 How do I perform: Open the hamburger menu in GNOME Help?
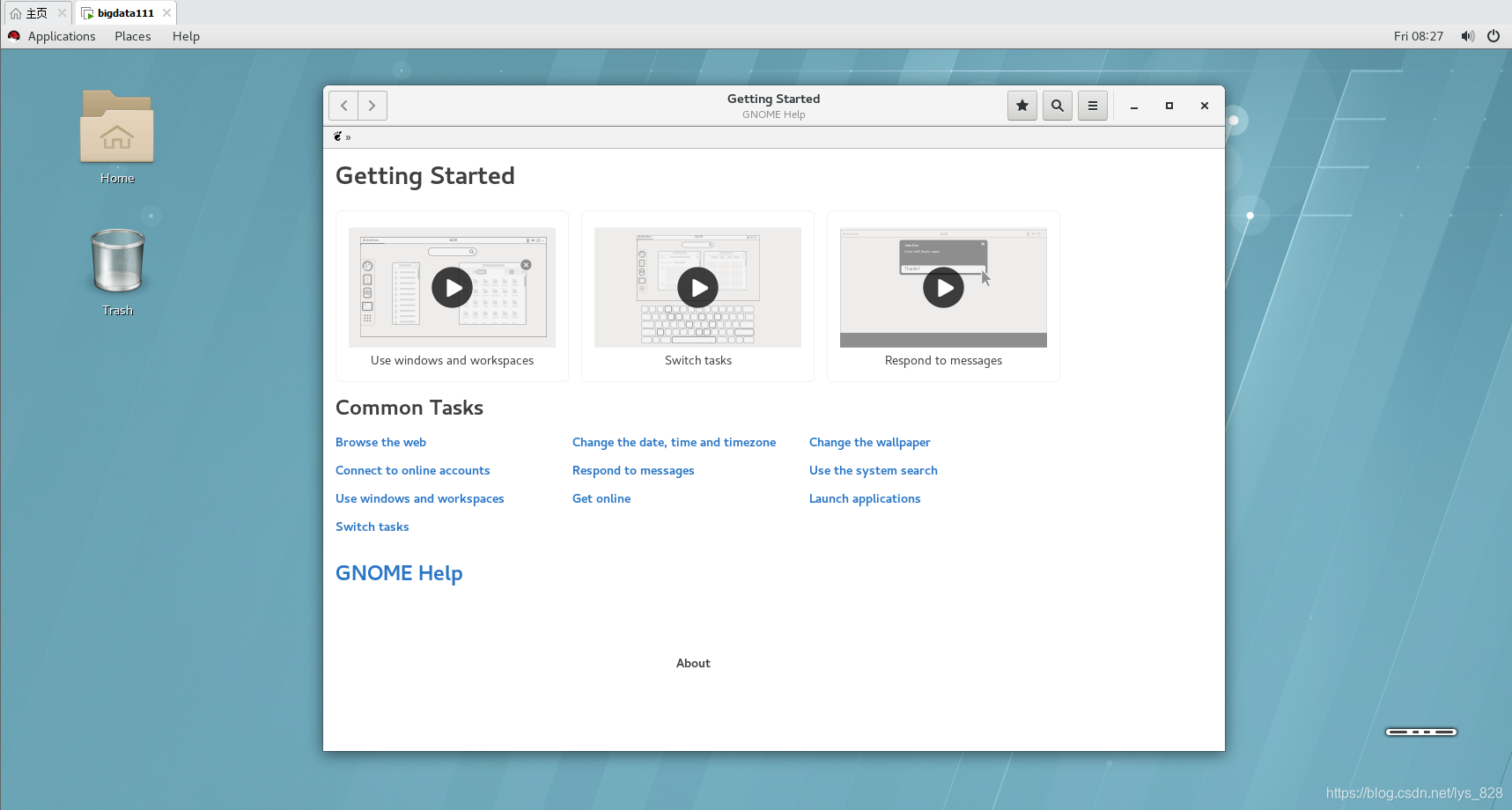pos(1093,106)
